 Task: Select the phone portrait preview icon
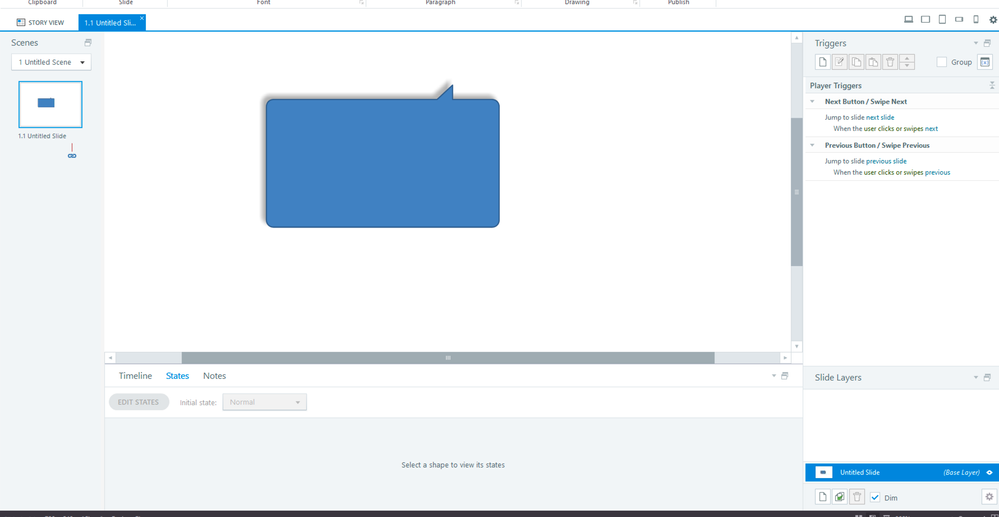point(976,19)
